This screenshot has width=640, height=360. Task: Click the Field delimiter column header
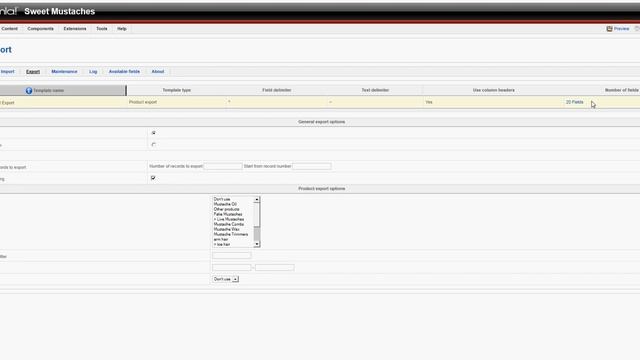coord(277,90)
